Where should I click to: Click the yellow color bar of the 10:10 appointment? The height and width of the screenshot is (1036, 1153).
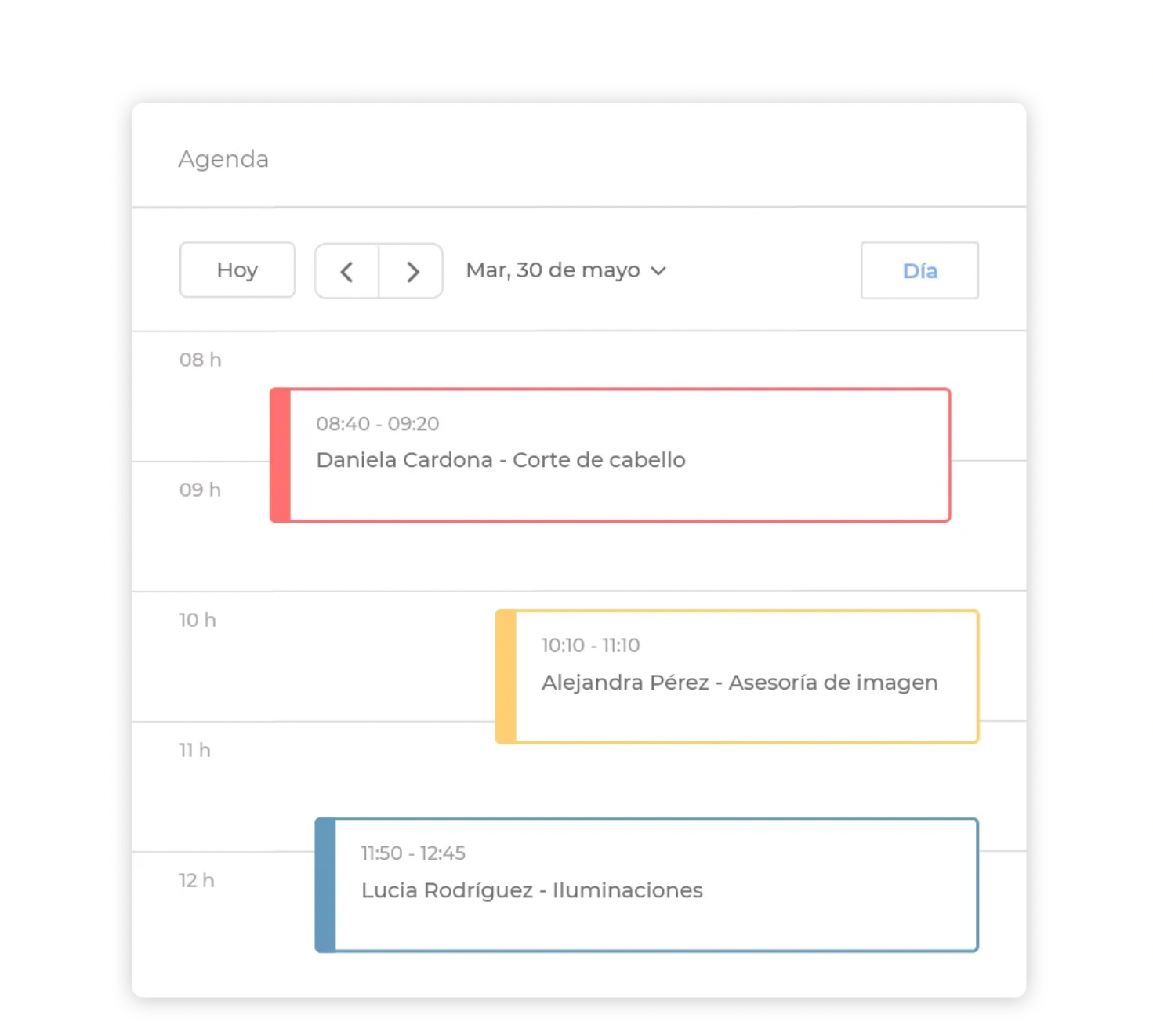[506, 676]
